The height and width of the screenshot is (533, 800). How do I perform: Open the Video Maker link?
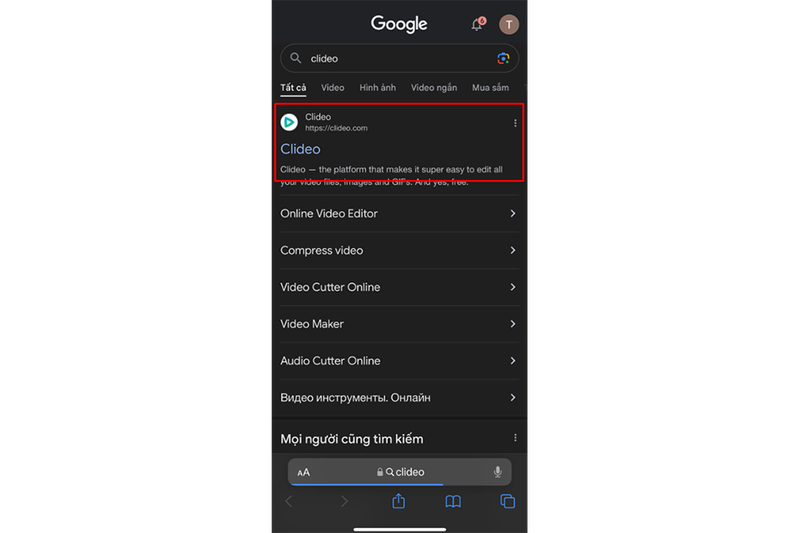point(312,324)
